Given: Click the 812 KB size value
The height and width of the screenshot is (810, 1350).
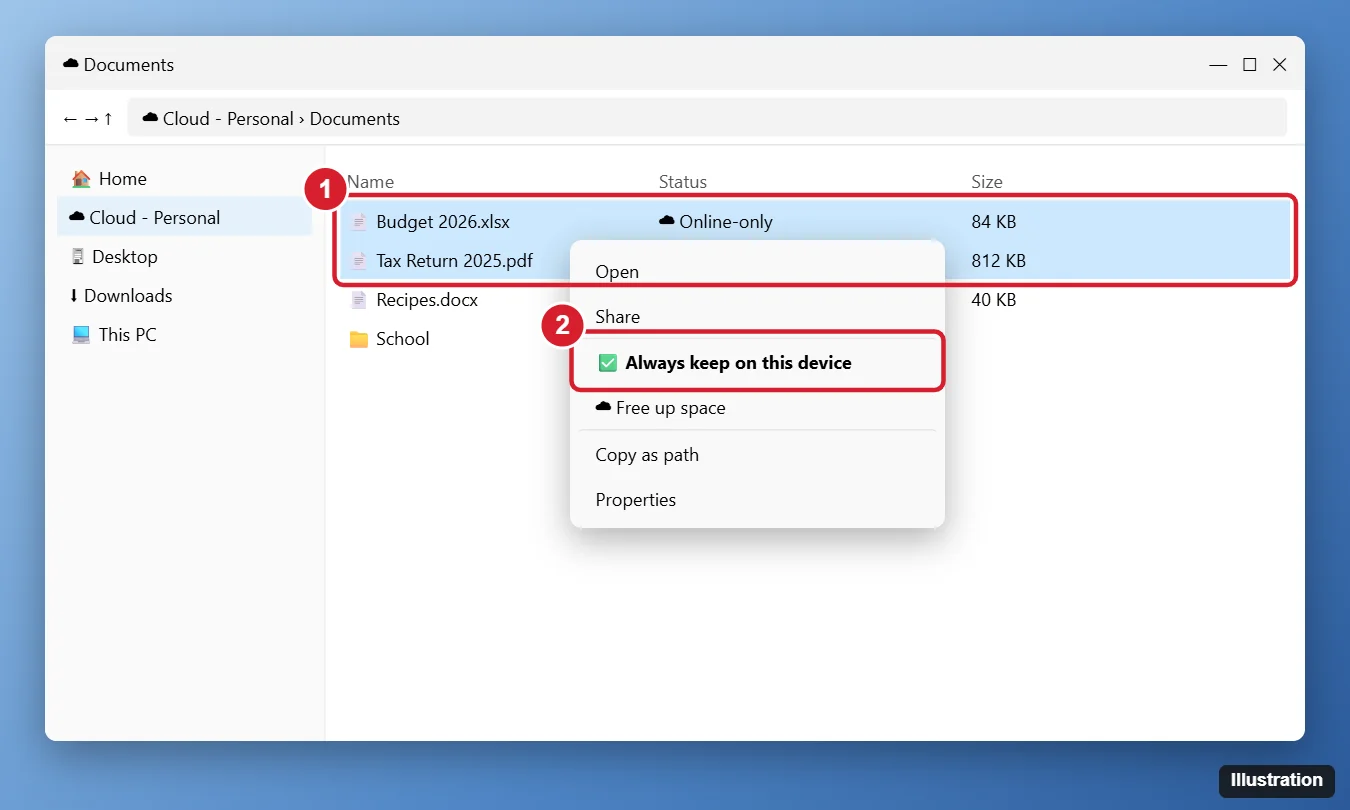Looking at the screenshot, I should 999,261.
